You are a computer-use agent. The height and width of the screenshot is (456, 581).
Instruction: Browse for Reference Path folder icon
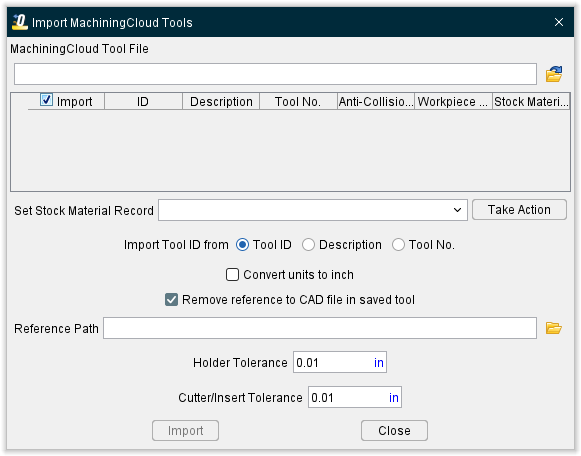coord(554,328)
